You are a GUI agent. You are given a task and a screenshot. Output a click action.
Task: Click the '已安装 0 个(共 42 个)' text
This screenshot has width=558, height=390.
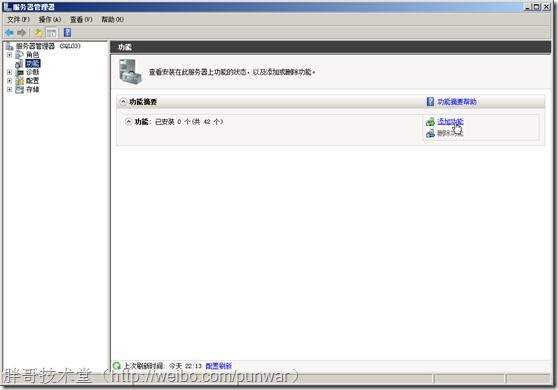pyautogui.click(x=189, y=122)
